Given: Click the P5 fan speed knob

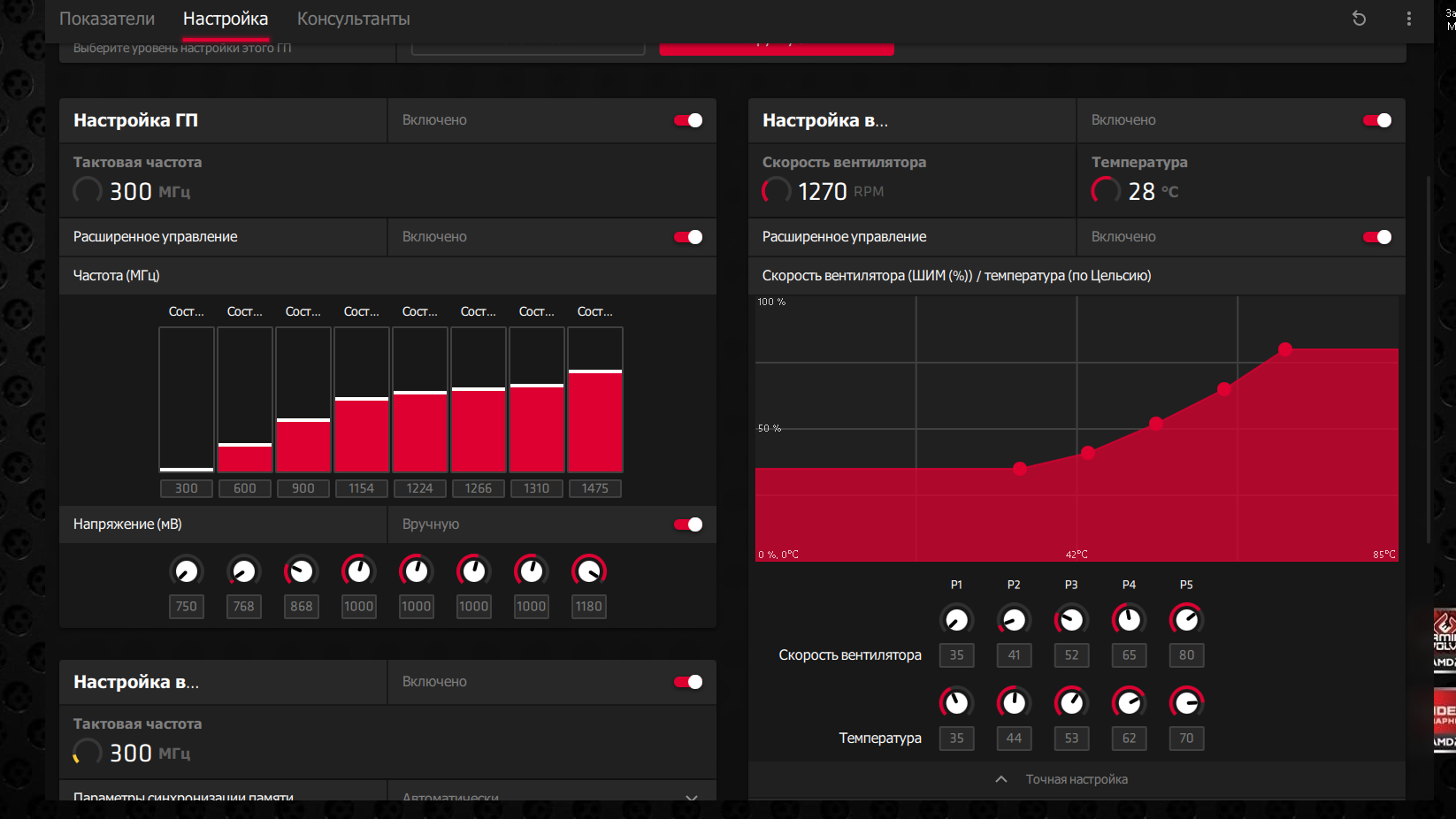Looking at the screenshot, I should coord(1186,619).
